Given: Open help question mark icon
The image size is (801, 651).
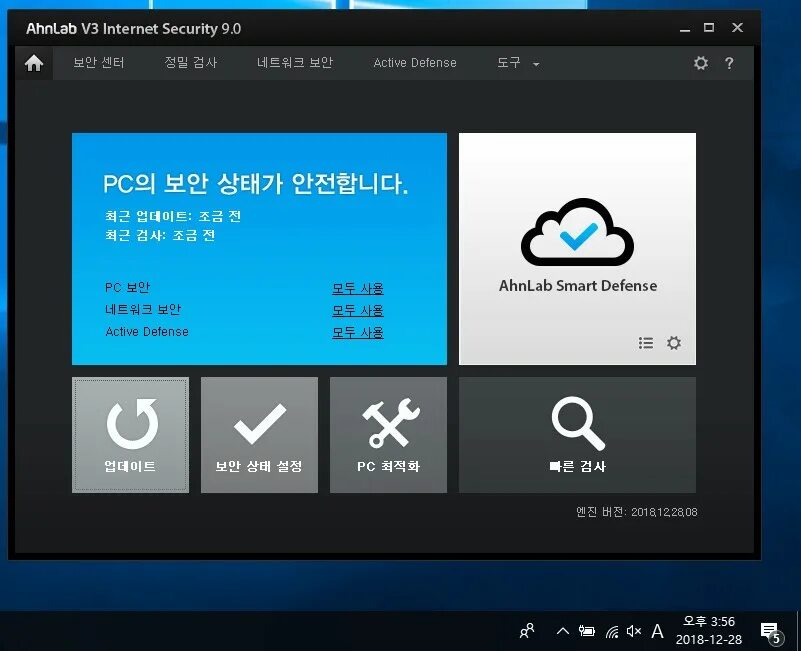Looking at the screenshot, I should click(729, 63).
